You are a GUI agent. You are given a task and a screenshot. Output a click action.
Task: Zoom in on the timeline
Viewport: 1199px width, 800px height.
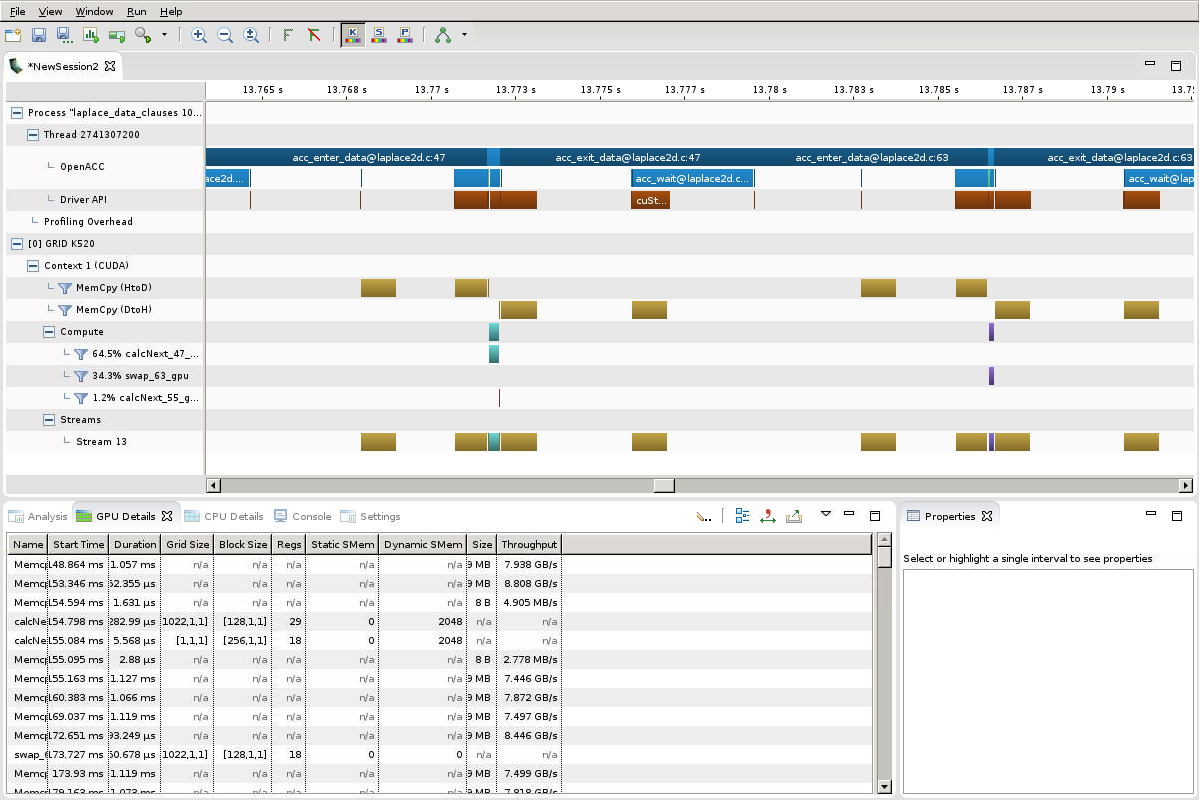point(199,35)
